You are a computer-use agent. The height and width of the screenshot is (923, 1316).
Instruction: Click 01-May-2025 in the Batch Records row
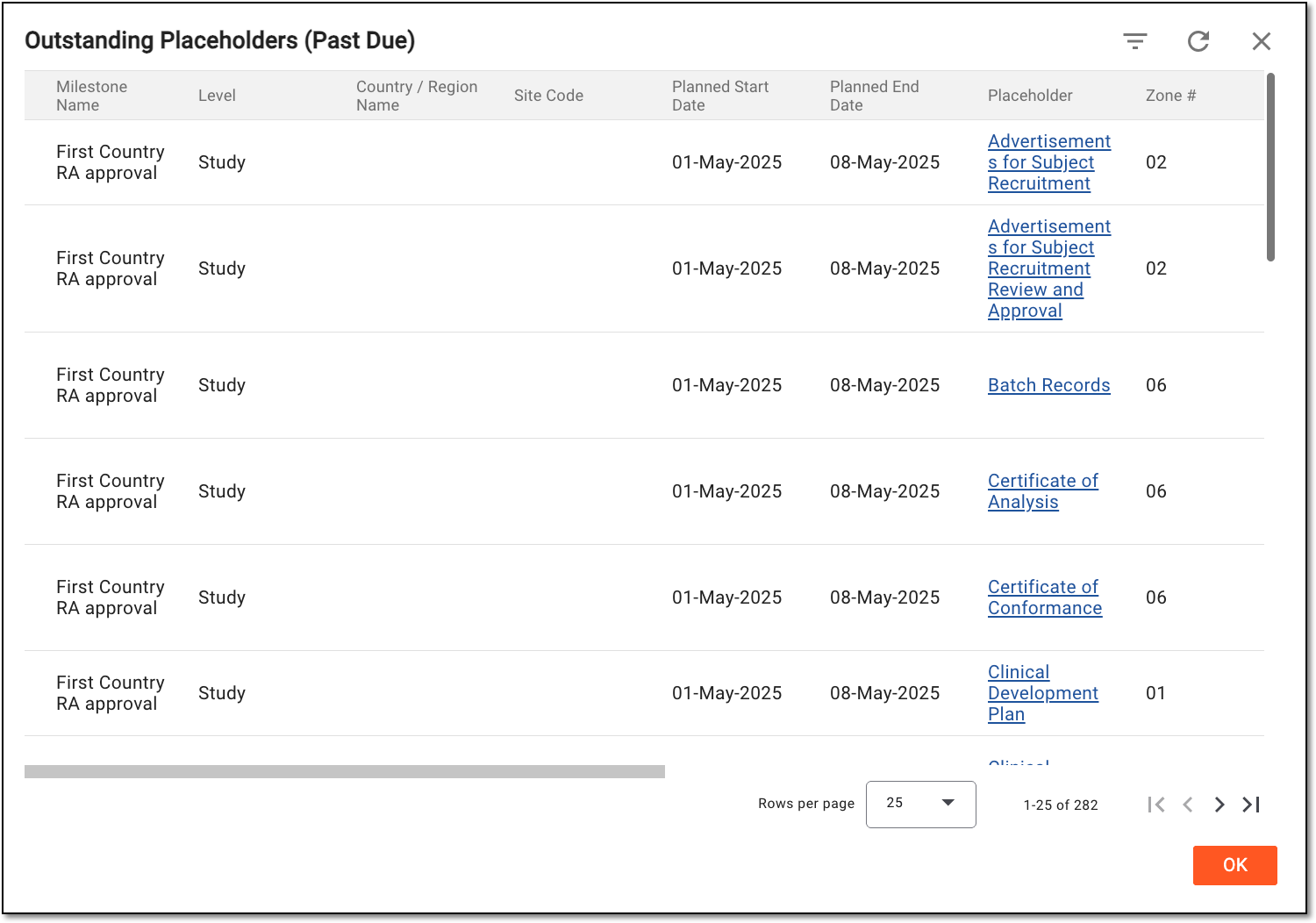726,385
